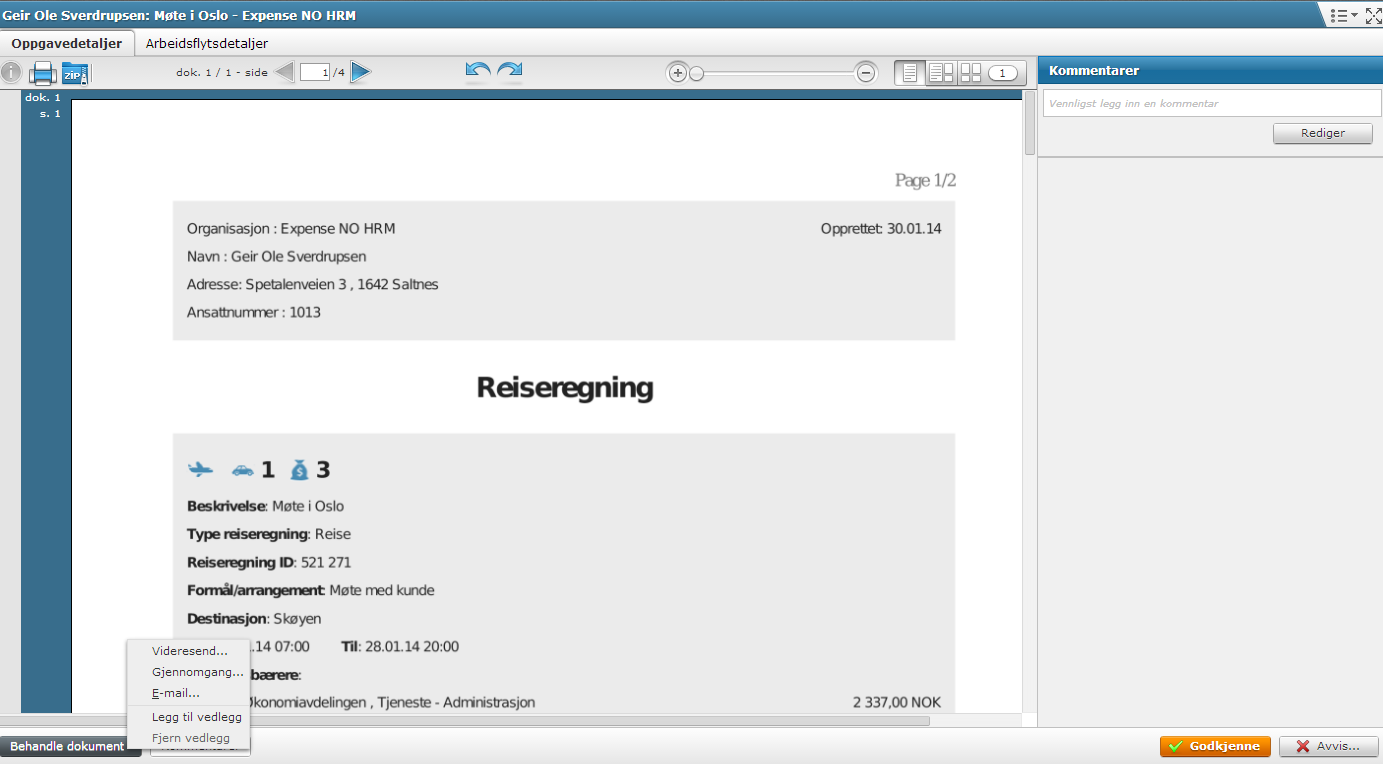The image size is (1383, 764).
Task: Select Gjennomgang... from the menu
Action: click(198, 672)
